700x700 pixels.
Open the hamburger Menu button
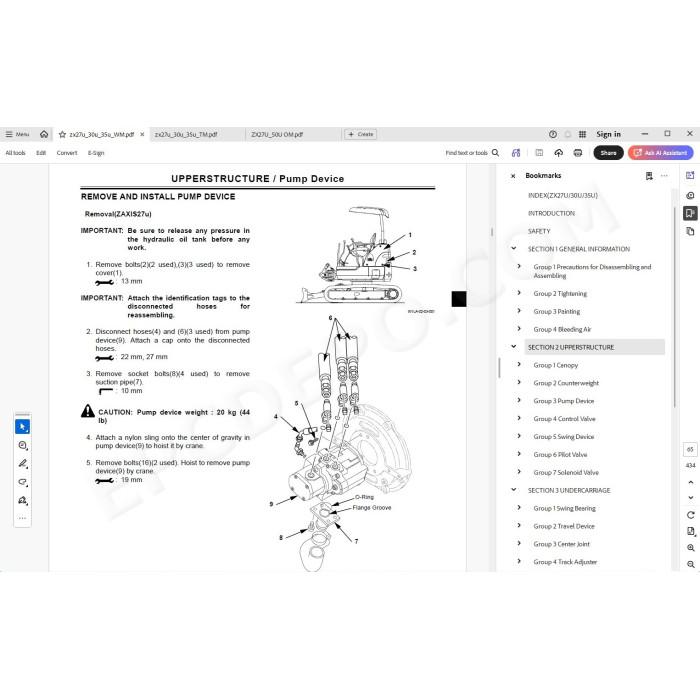[x=17, y=134]
